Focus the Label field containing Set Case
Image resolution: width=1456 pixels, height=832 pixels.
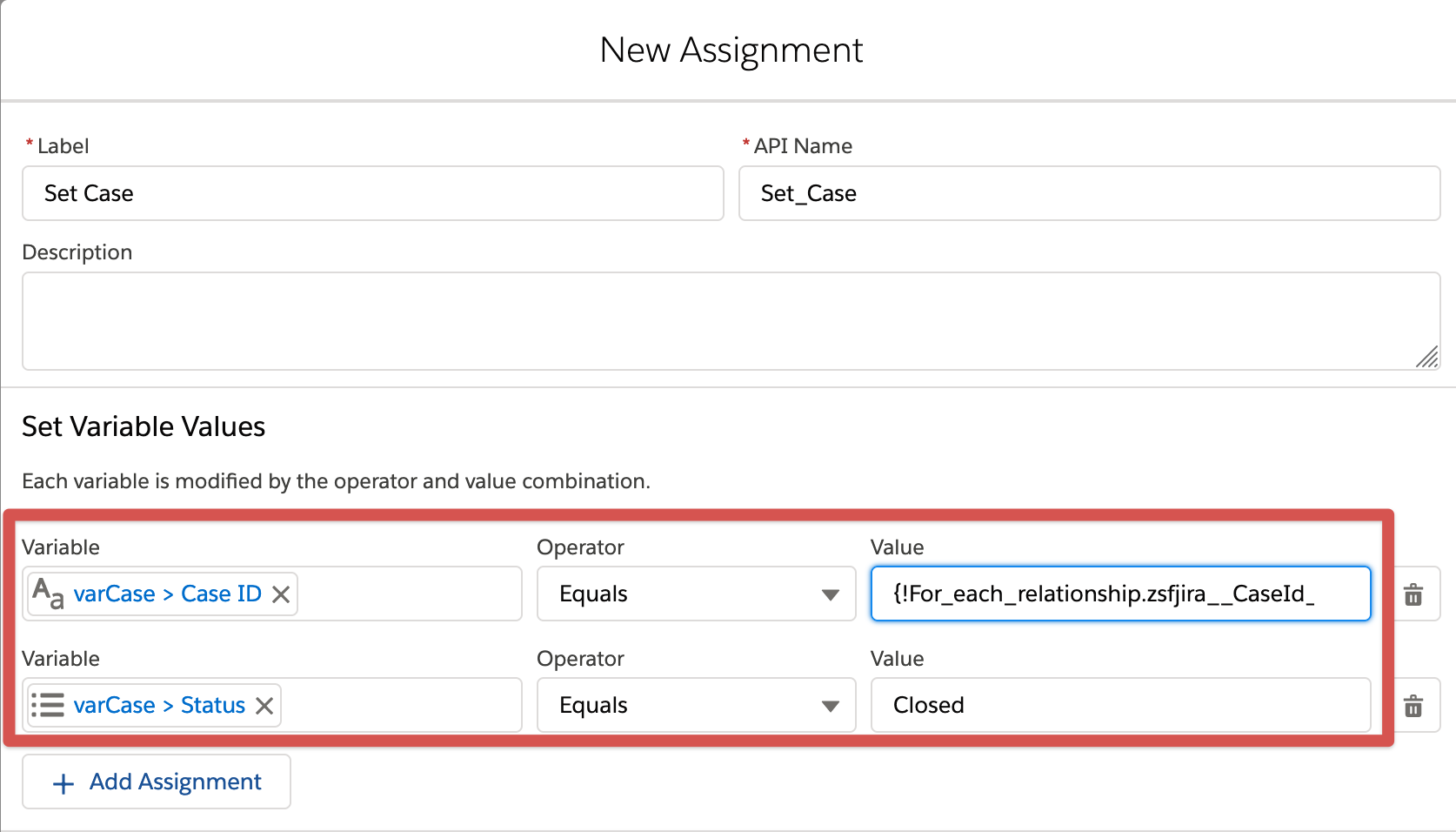tap(372, 193)
